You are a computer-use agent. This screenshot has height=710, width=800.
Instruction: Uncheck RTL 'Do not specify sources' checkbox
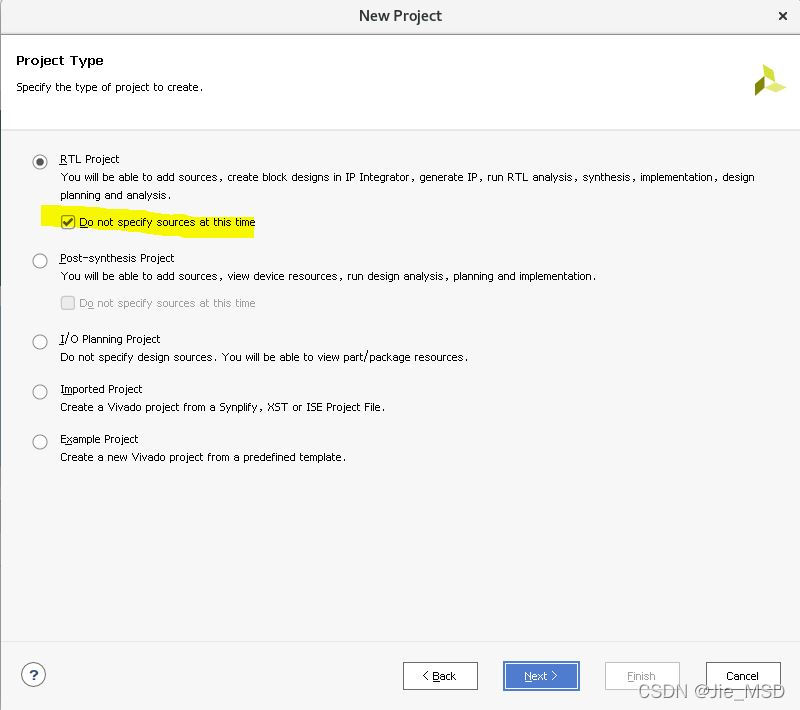68,222
